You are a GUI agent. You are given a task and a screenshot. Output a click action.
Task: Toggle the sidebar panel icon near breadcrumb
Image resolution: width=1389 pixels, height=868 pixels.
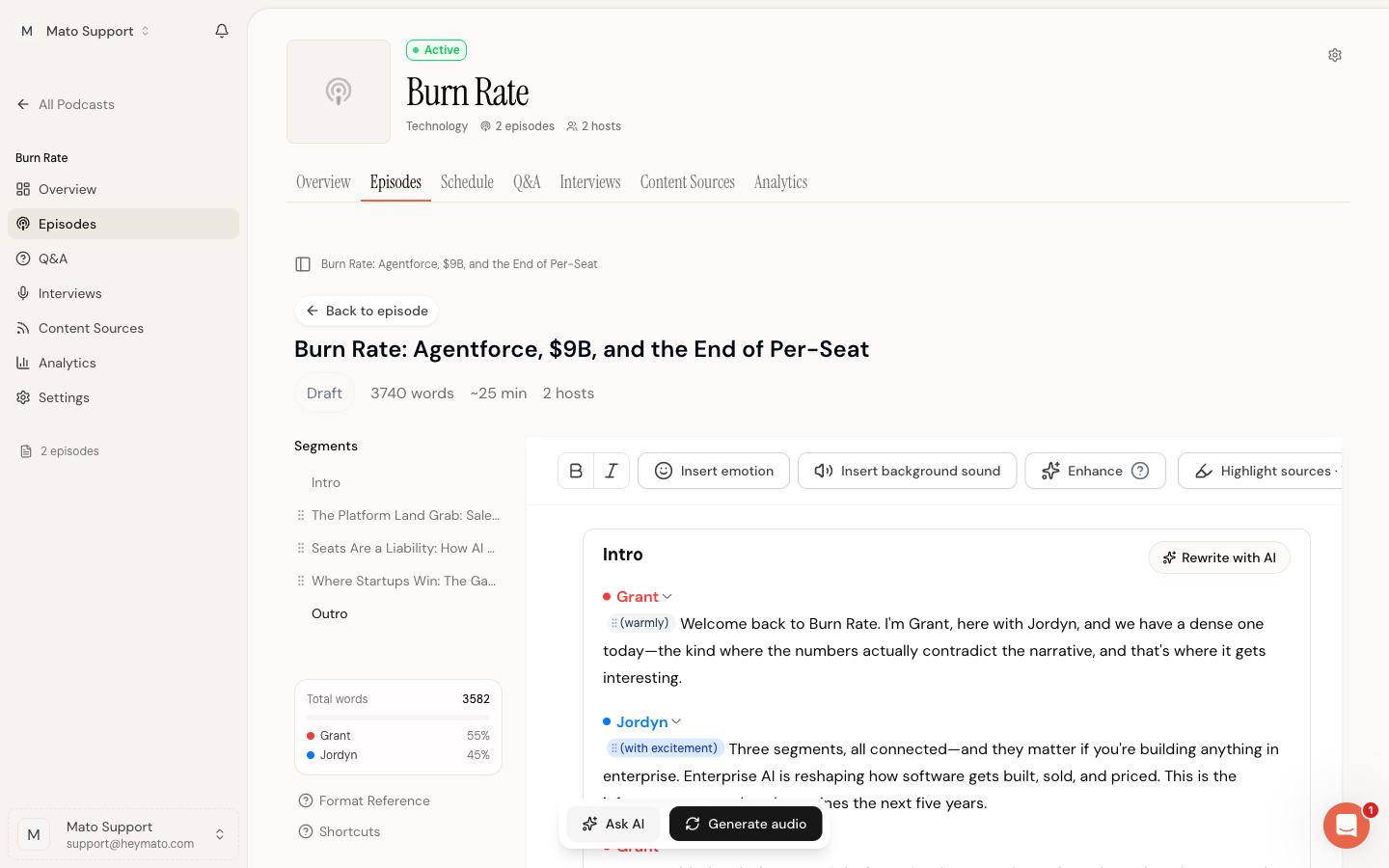coord(303,264)
